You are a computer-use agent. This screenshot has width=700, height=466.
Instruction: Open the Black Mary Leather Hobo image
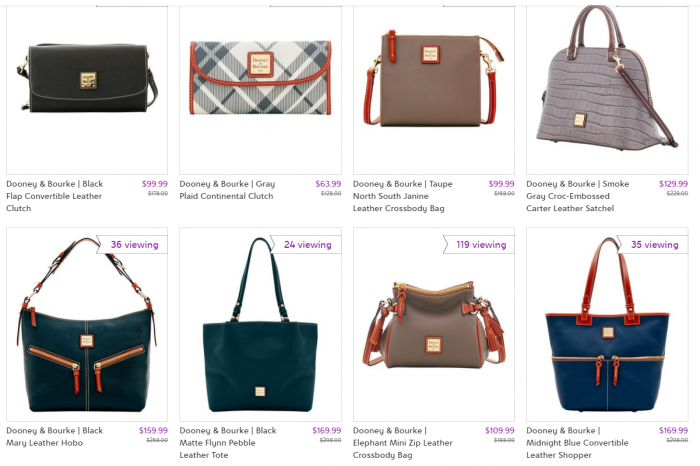(87, 325)
